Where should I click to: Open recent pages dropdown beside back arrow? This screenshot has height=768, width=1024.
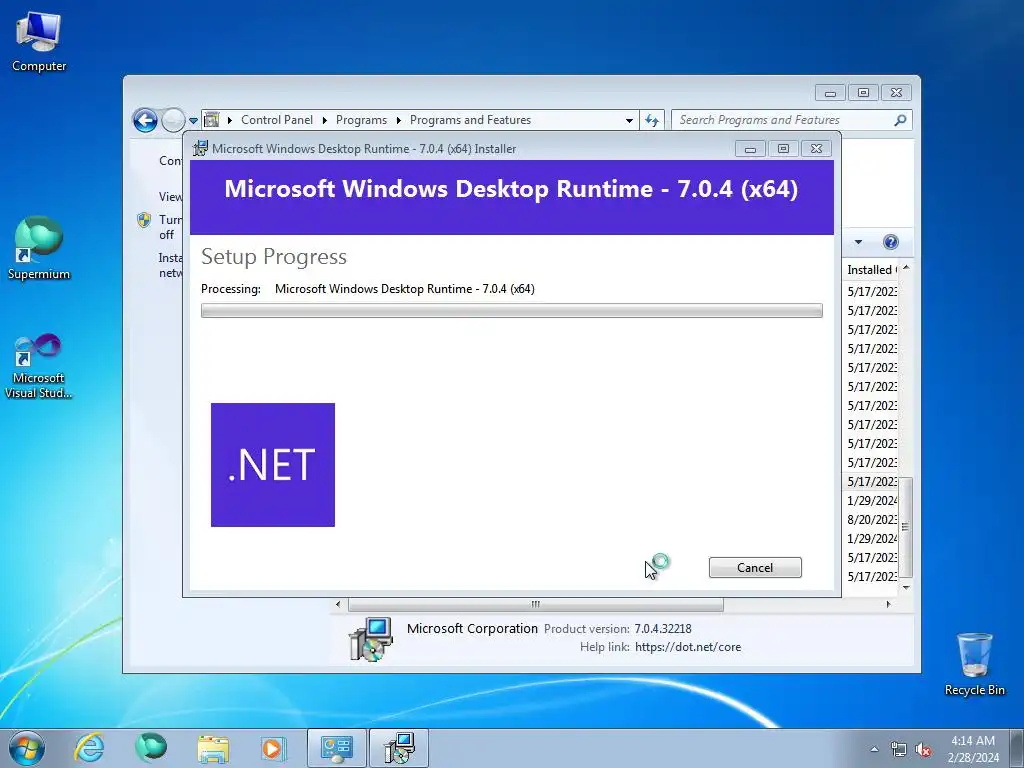193,121
